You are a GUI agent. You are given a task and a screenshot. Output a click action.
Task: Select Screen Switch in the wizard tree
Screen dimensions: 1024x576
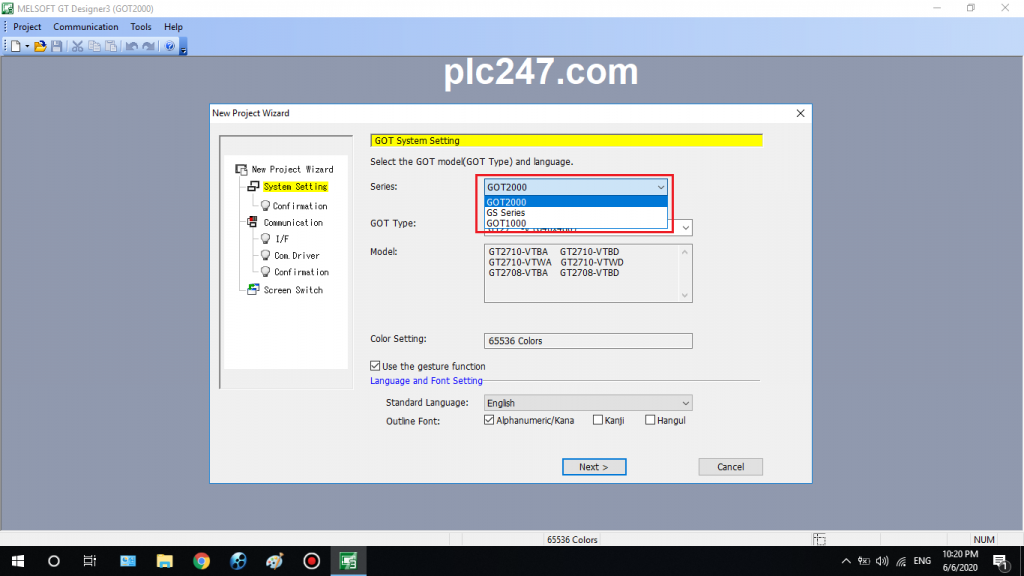click(x=293, y=290)
